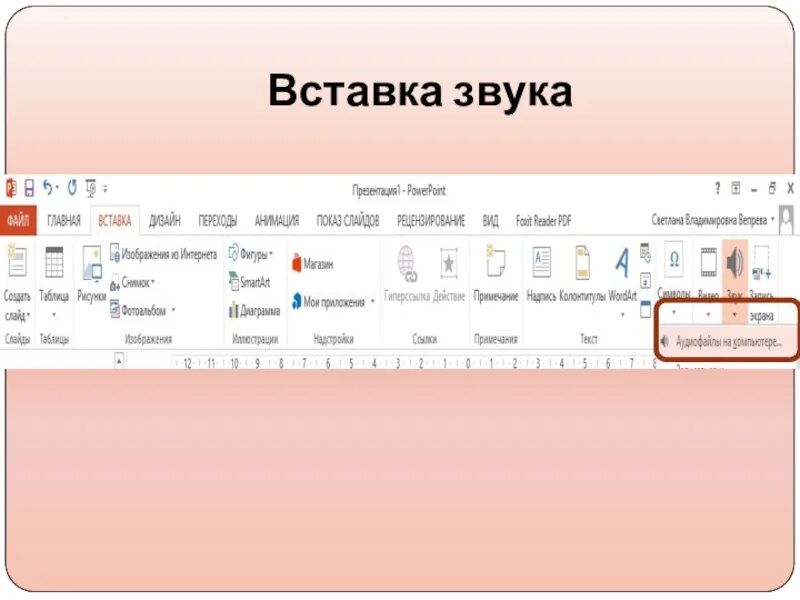This screenshot has height=600, width=800.
Task: Click the Звук speaker icon
Action: (735, 263)
